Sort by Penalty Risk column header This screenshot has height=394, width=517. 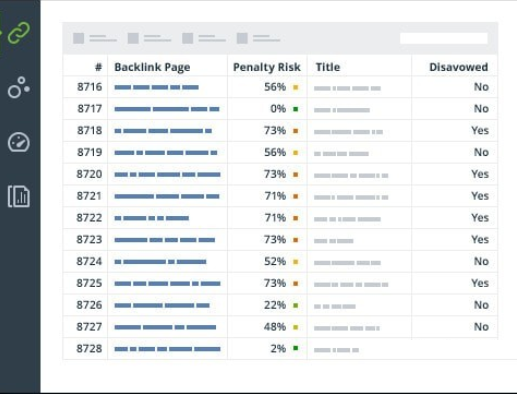[267, 67]
